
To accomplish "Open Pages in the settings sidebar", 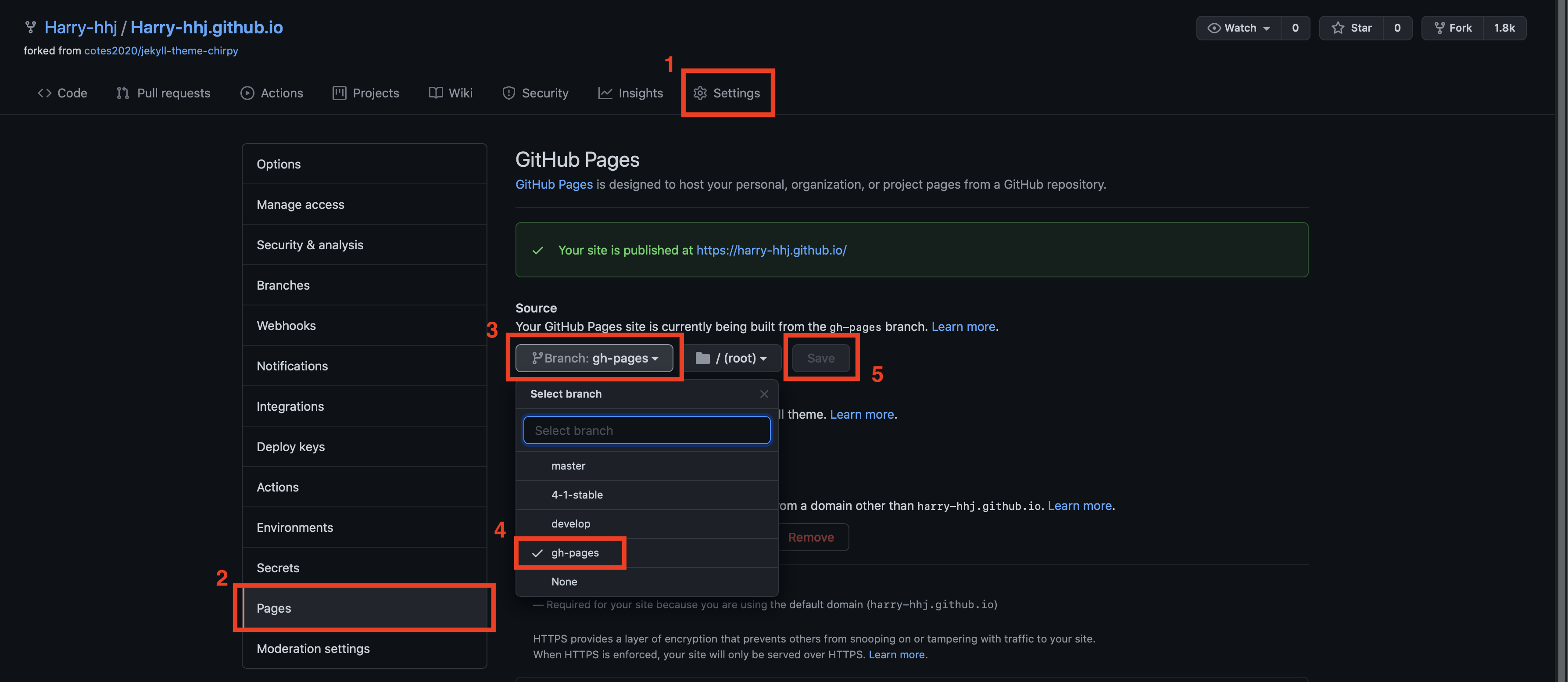I will click(274, 608).
